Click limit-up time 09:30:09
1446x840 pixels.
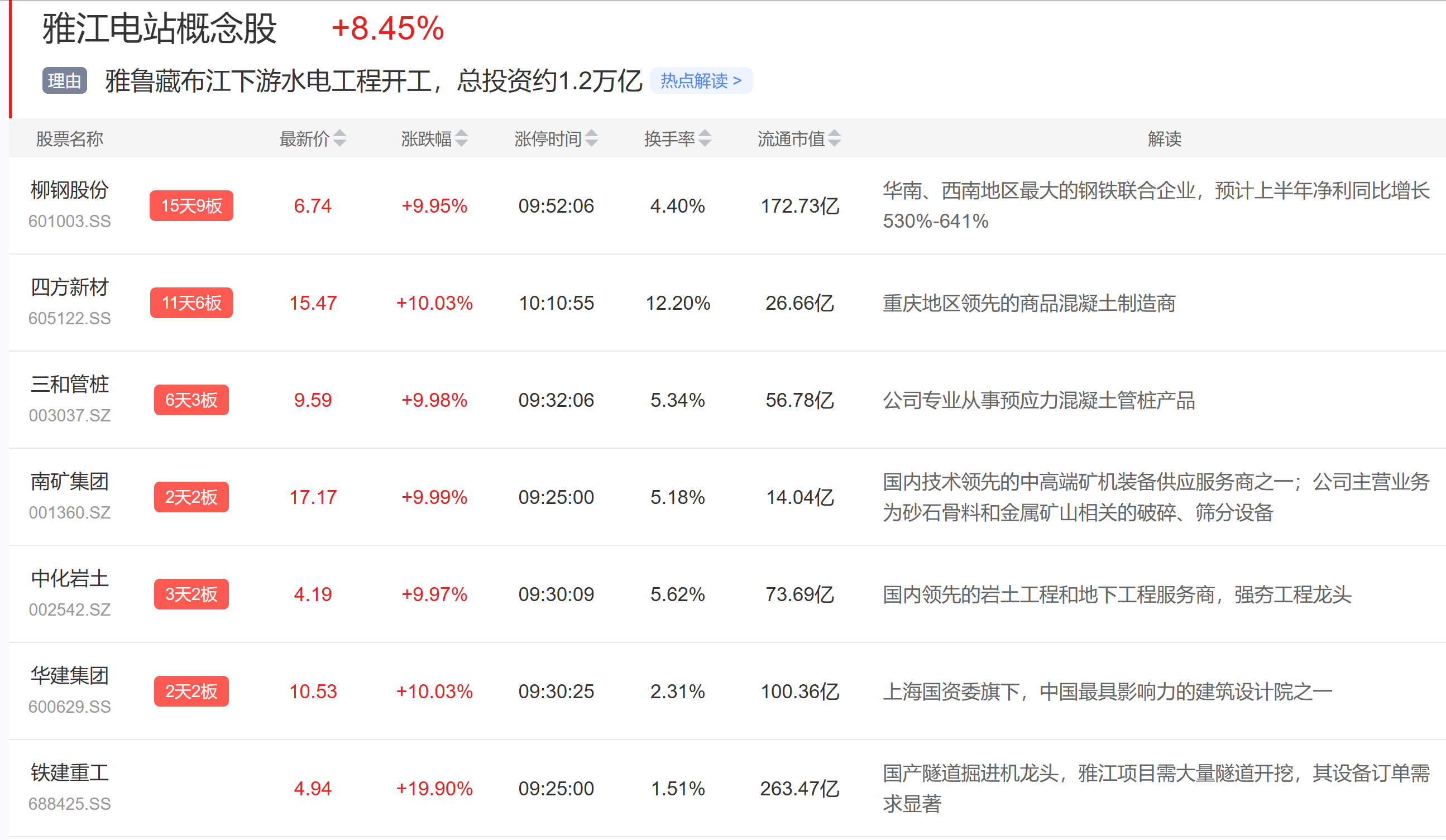point(556,594)
